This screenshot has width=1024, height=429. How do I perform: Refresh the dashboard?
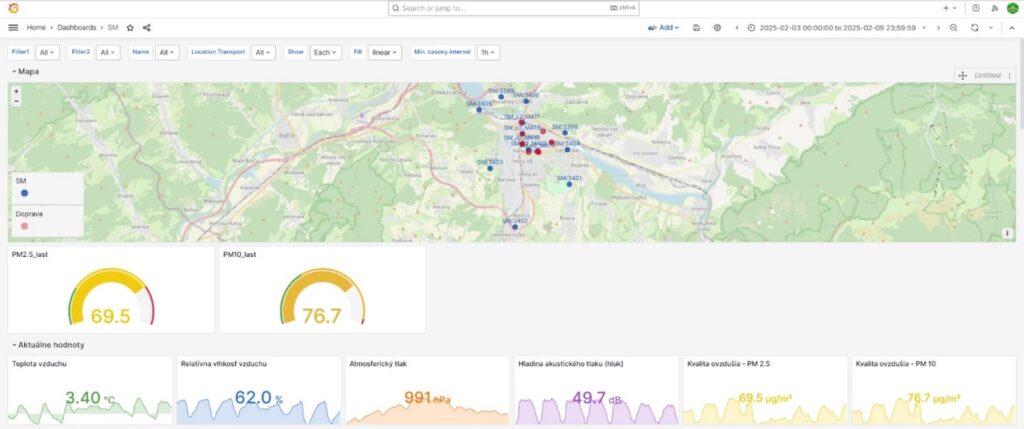point(974,27)
